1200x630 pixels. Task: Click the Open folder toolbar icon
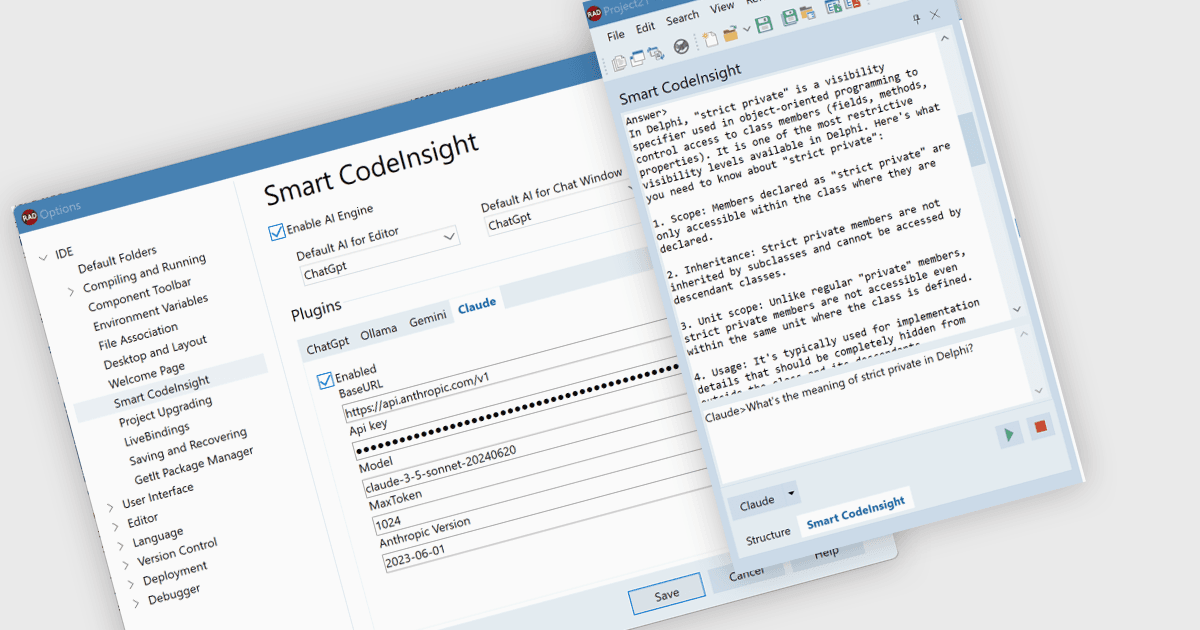[x=731, y=33]
